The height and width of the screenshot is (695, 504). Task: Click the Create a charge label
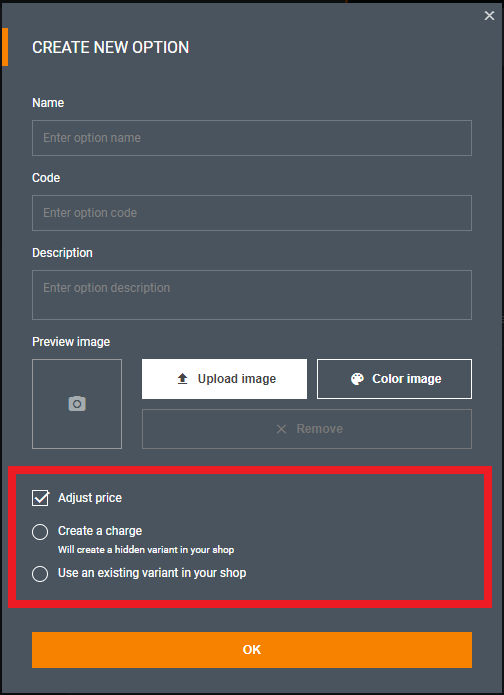coord(100,531)
